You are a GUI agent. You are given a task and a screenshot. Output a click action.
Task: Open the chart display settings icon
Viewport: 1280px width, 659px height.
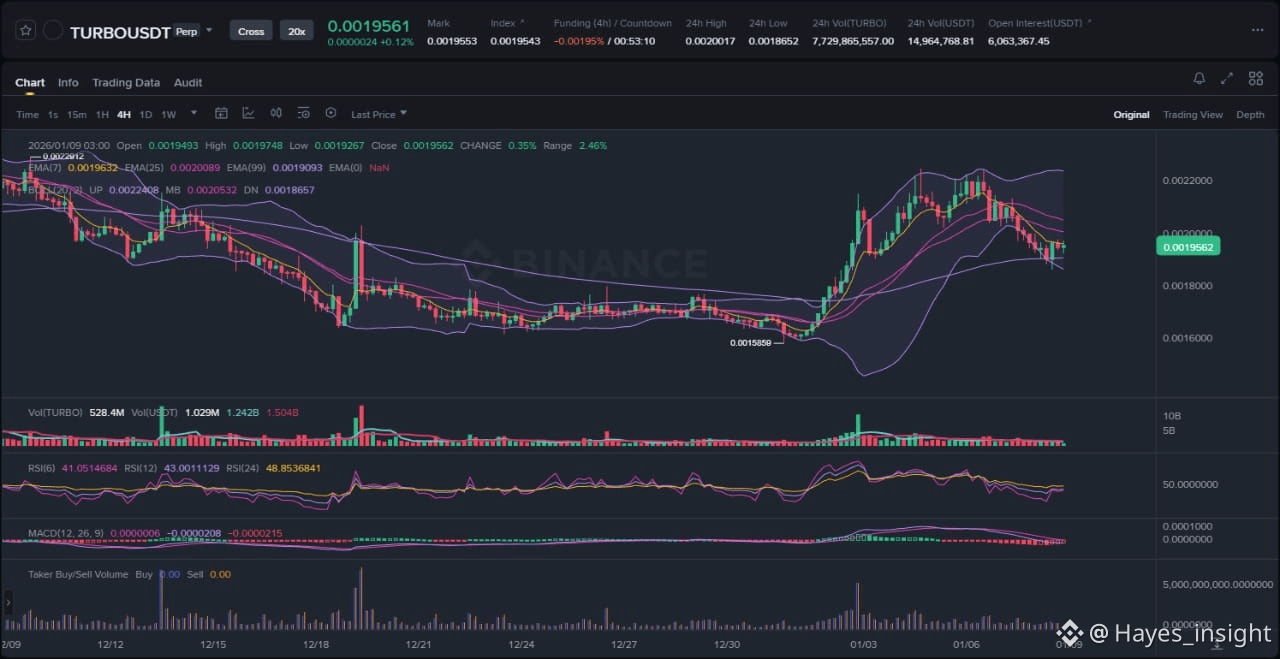click(303, 114)
